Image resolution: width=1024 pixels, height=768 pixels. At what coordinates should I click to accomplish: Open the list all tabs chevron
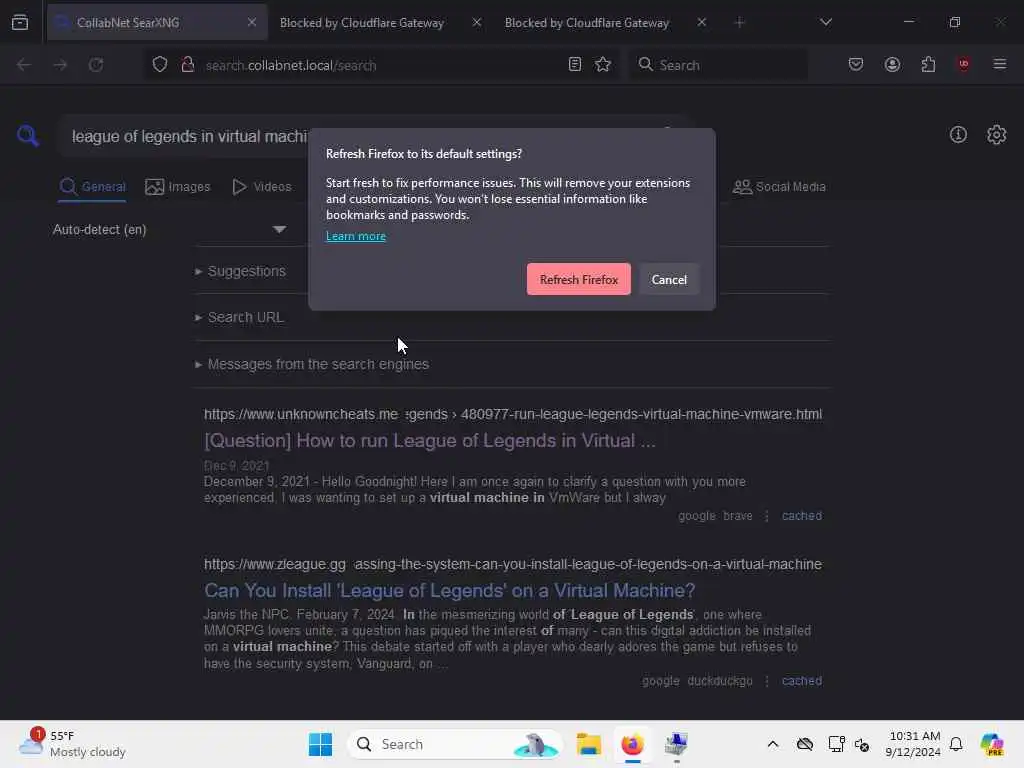[x=825, y=22]
